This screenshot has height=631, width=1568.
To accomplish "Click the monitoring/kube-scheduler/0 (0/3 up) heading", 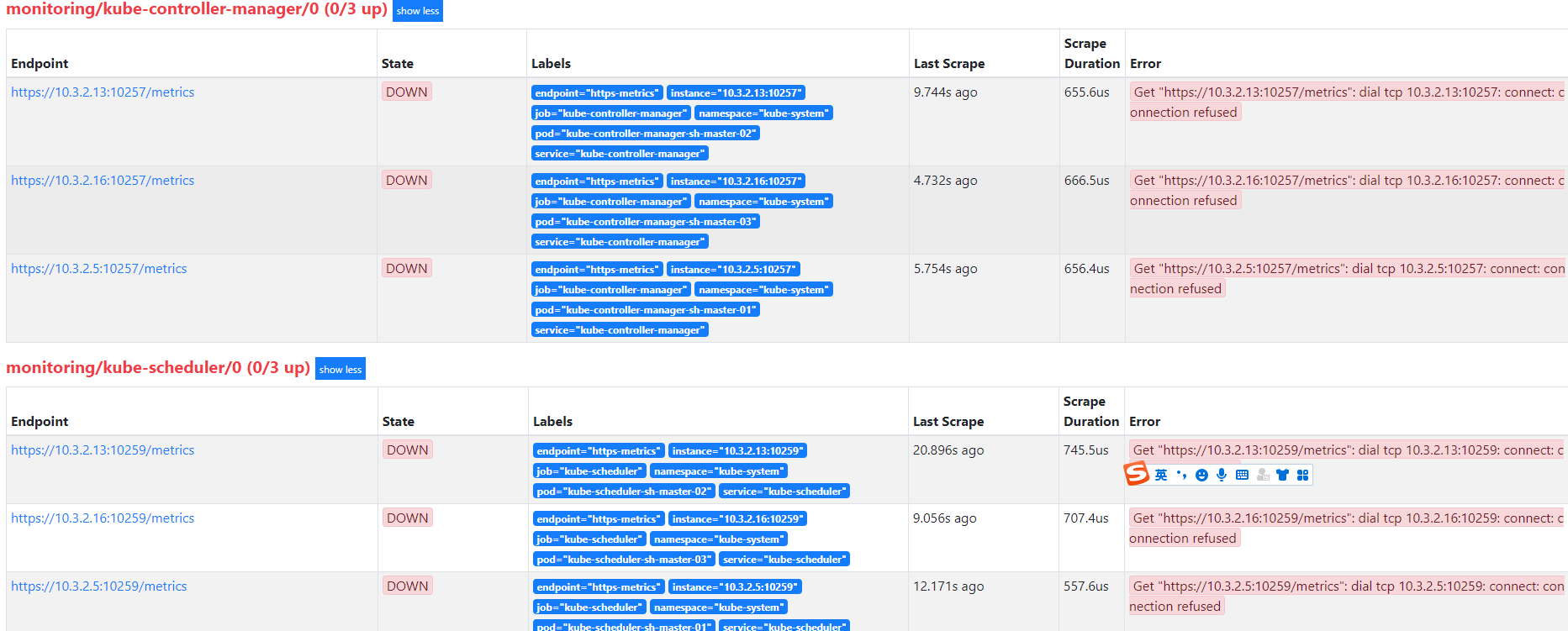I will pos(158,368).
